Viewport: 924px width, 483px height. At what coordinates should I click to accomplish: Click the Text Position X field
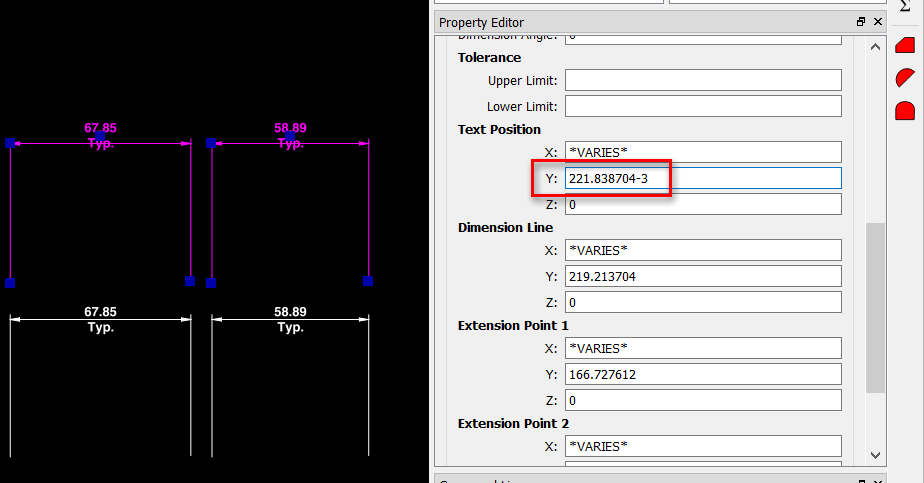click(703, 152)
